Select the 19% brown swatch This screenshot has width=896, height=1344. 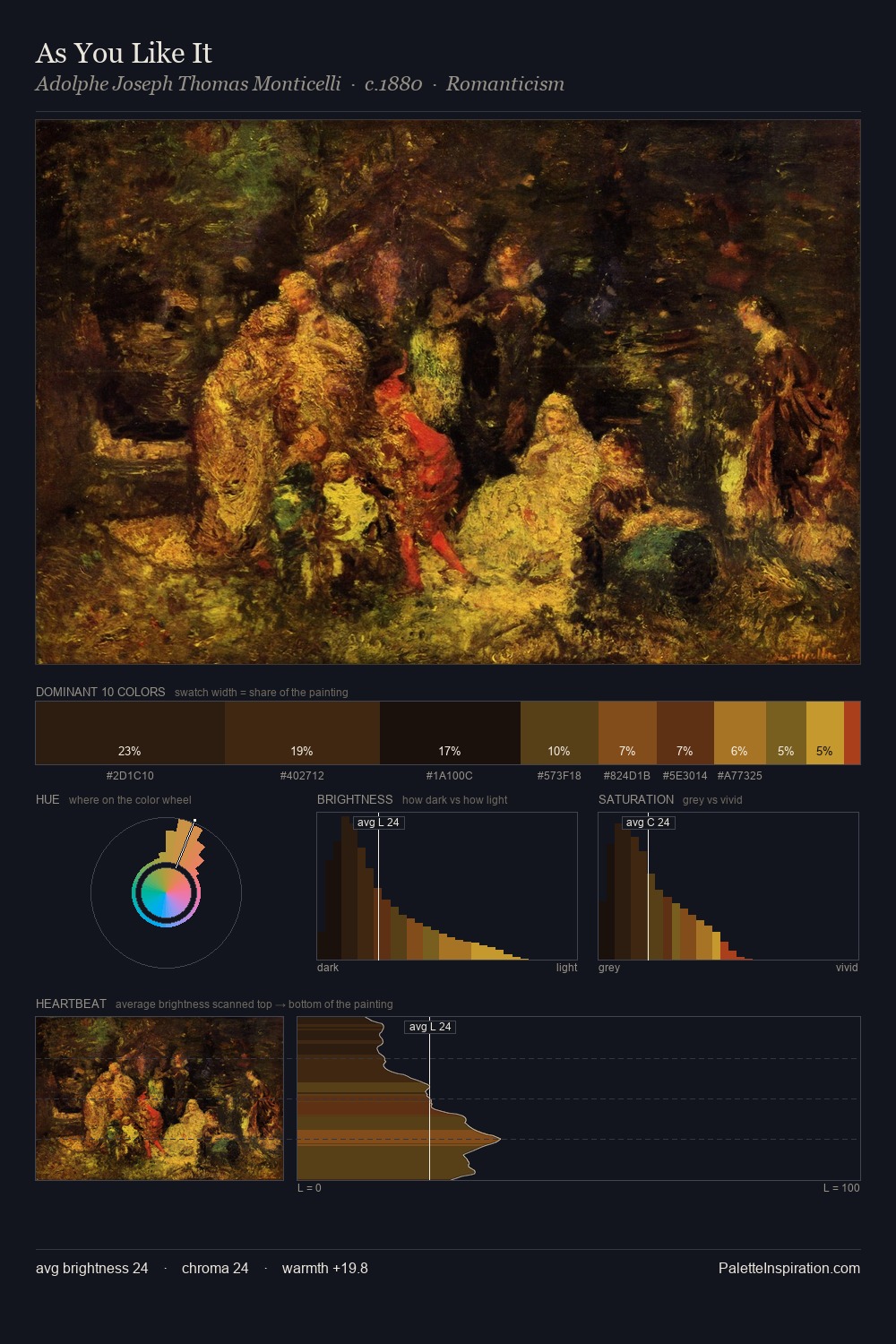tap(302, 733)
